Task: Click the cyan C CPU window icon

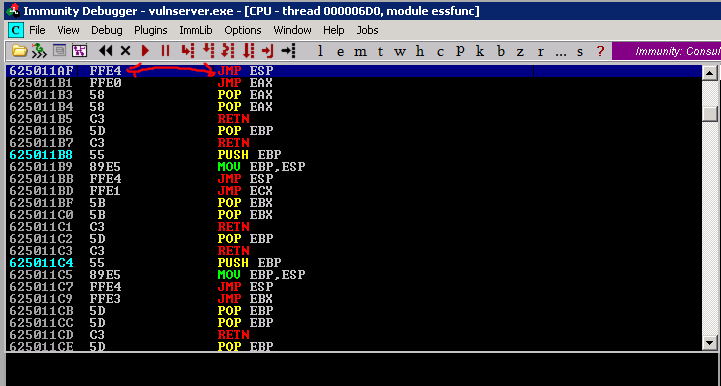Action: coord(16,30)
